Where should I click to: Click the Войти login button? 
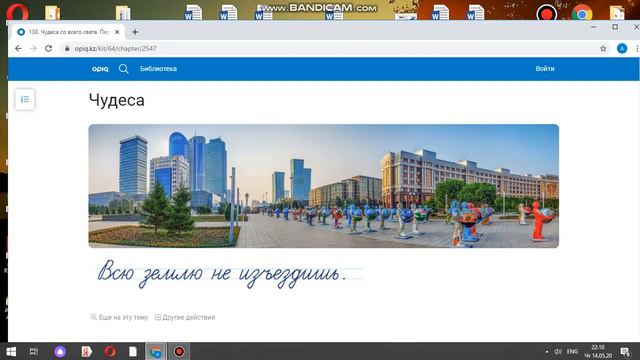545,69
